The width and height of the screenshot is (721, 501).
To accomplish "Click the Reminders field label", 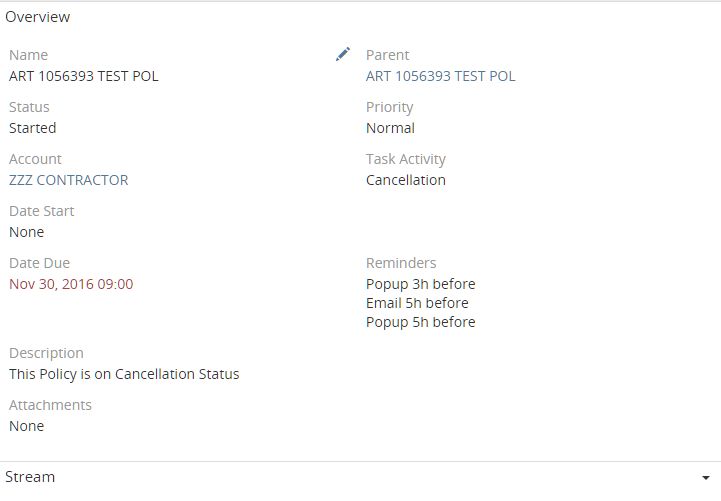I will (400, 263).
